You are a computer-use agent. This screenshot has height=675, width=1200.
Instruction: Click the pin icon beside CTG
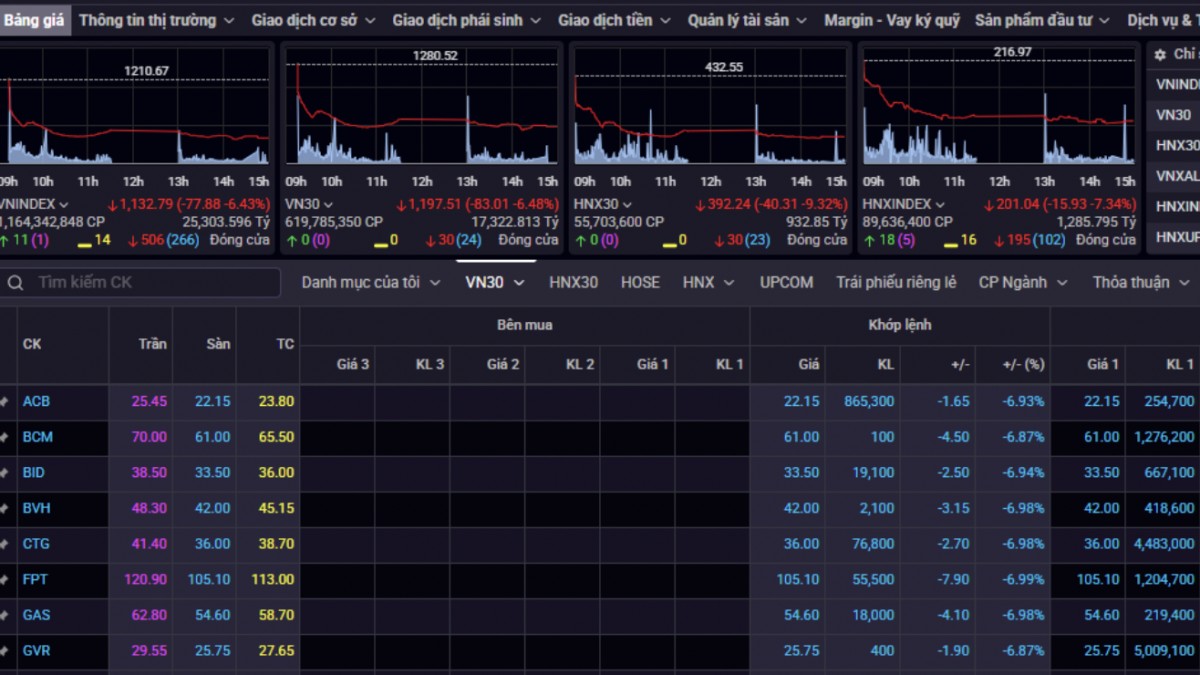tap(5, 544)
